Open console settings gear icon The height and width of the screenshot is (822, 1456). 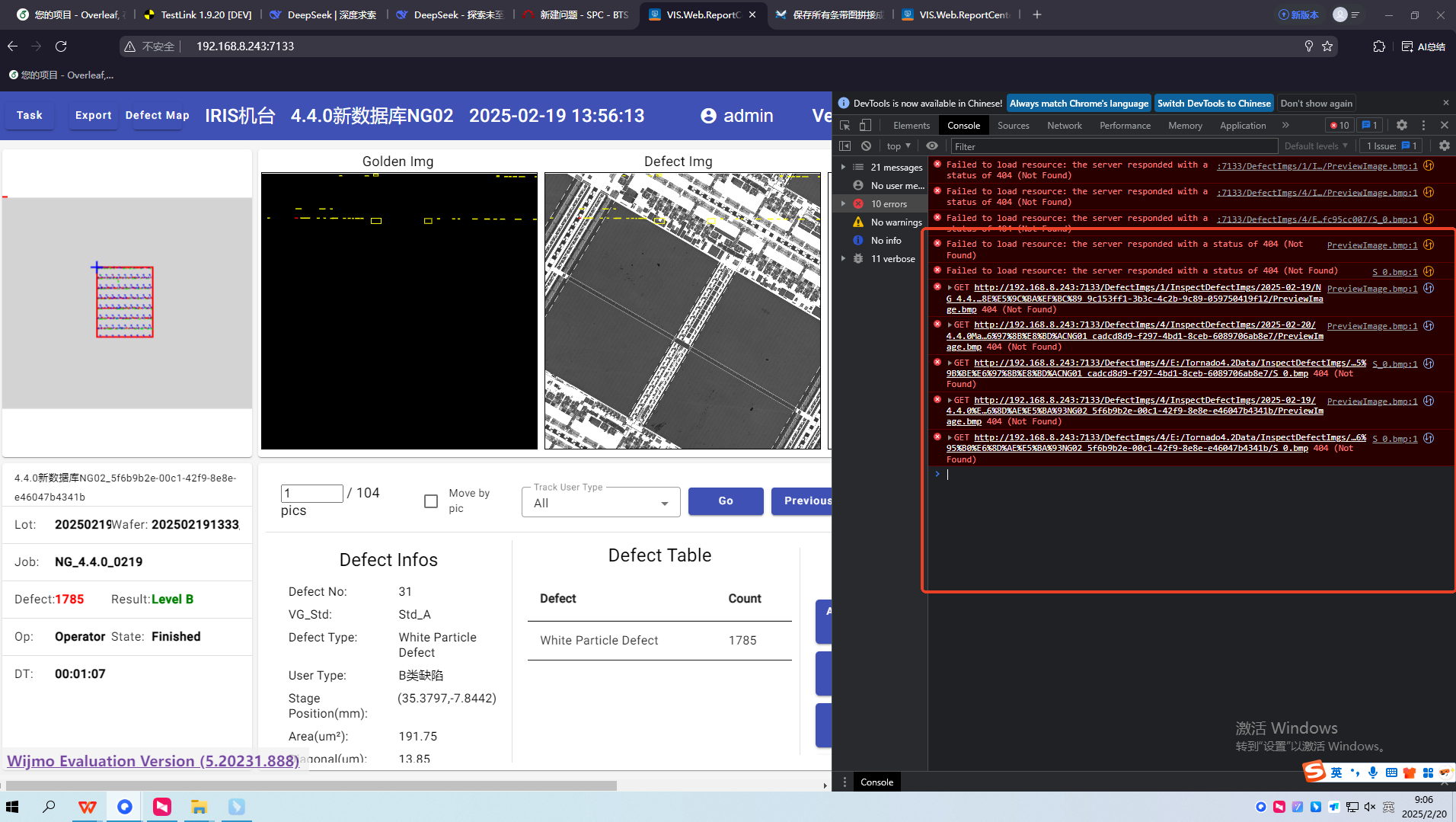1445,146
